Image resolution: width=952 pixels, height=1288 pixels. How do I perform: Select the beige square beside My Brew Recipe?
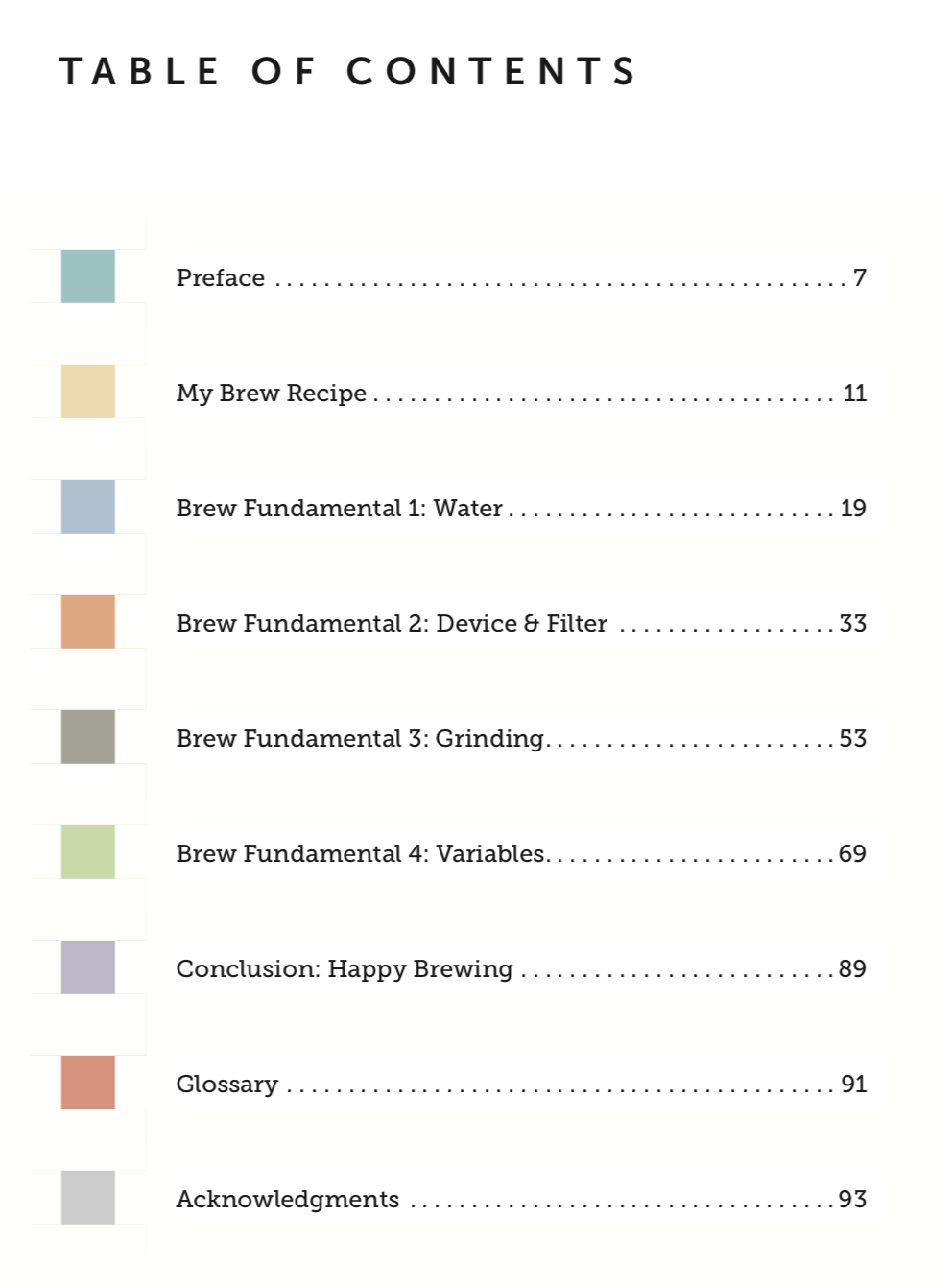click(88, 392)
